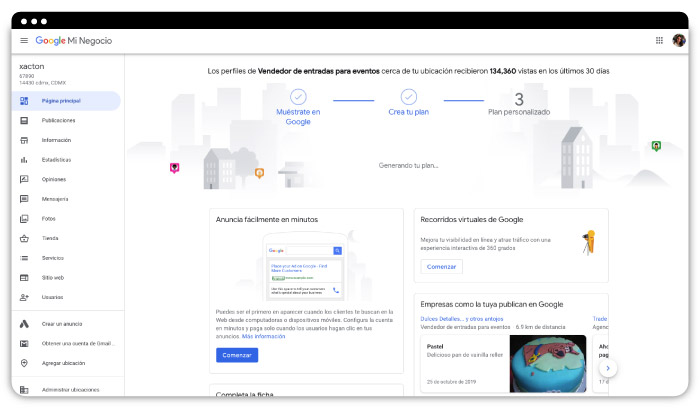Open the blue cake photo thumbnail
Image resolution: width=700 pixels, height=408 pixels.
pyautogui.click(x=548, y=364)
